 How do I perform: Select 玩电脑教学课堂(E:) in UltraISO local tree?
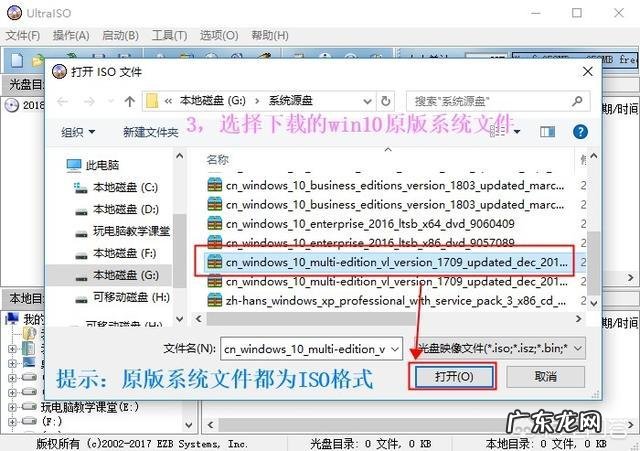pos(90,407)
